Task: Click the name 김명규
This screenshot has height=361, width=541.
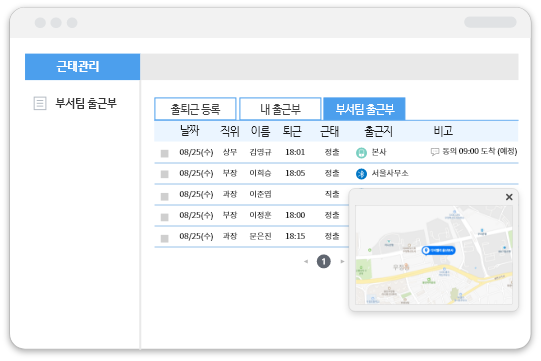Action: [x=260, y=152]
